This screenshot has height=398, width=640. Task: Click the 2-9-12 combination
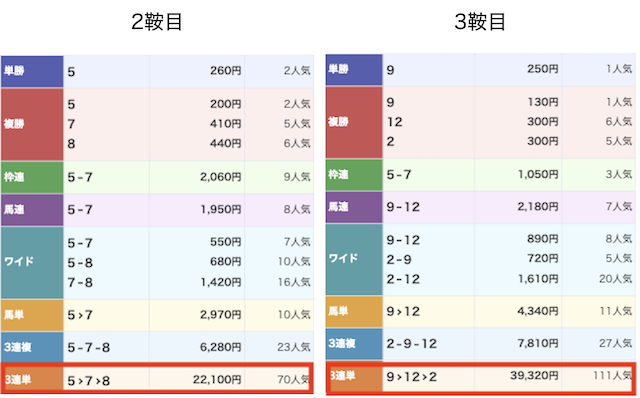click(411, 344)
